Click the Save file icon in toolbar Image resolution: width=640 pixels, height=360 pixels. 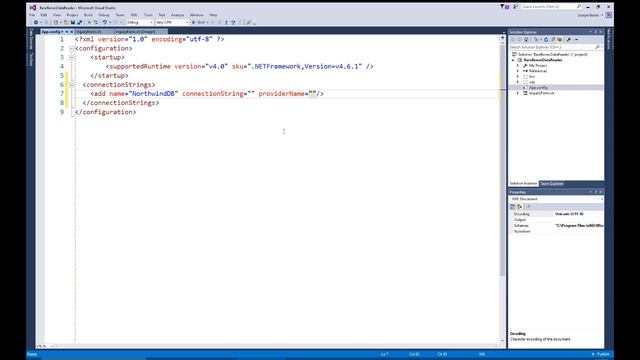pyautogui.click(x=73, y=22)
